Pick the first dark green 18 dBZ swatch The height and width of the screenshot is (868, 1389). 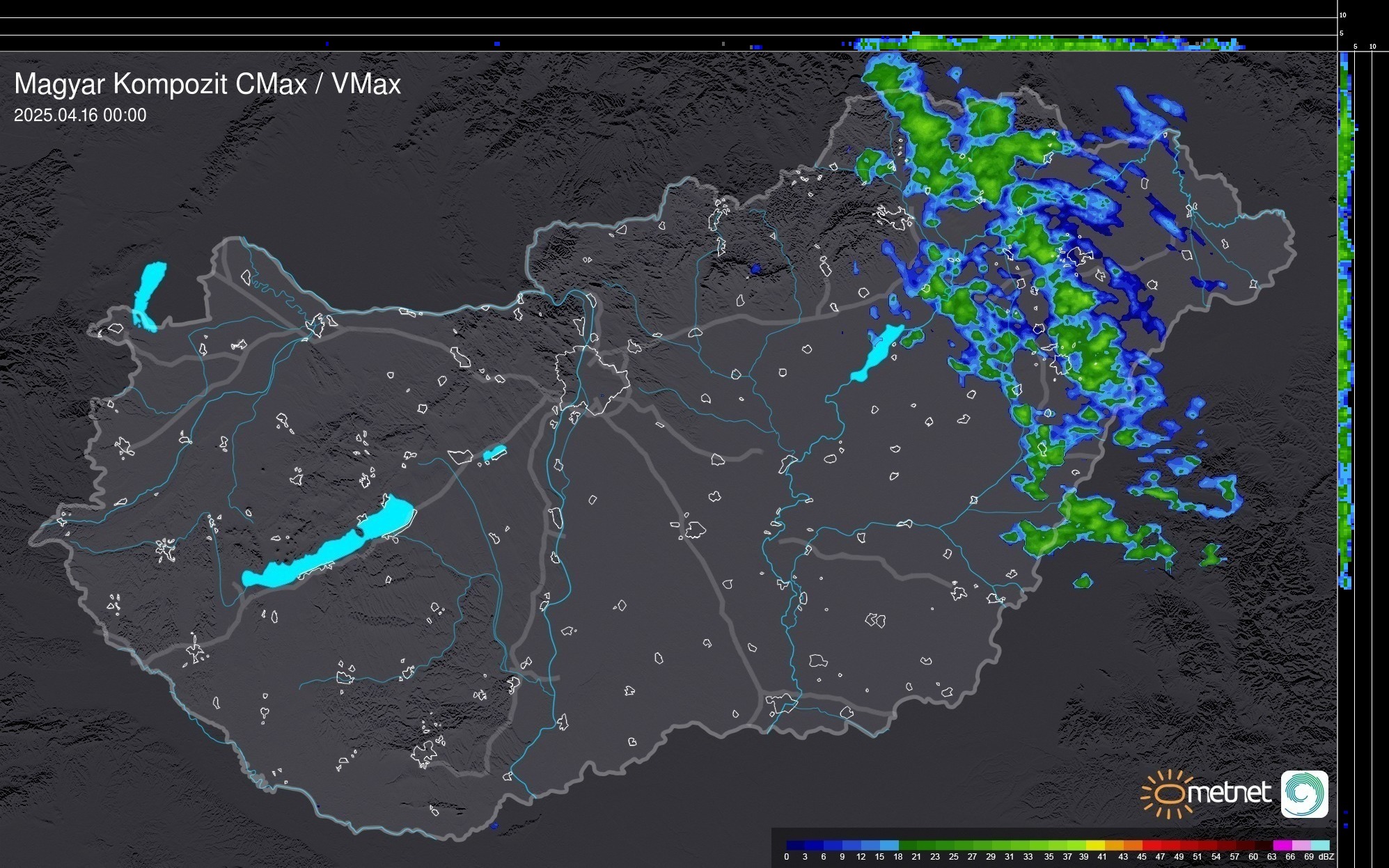[908, 846]
